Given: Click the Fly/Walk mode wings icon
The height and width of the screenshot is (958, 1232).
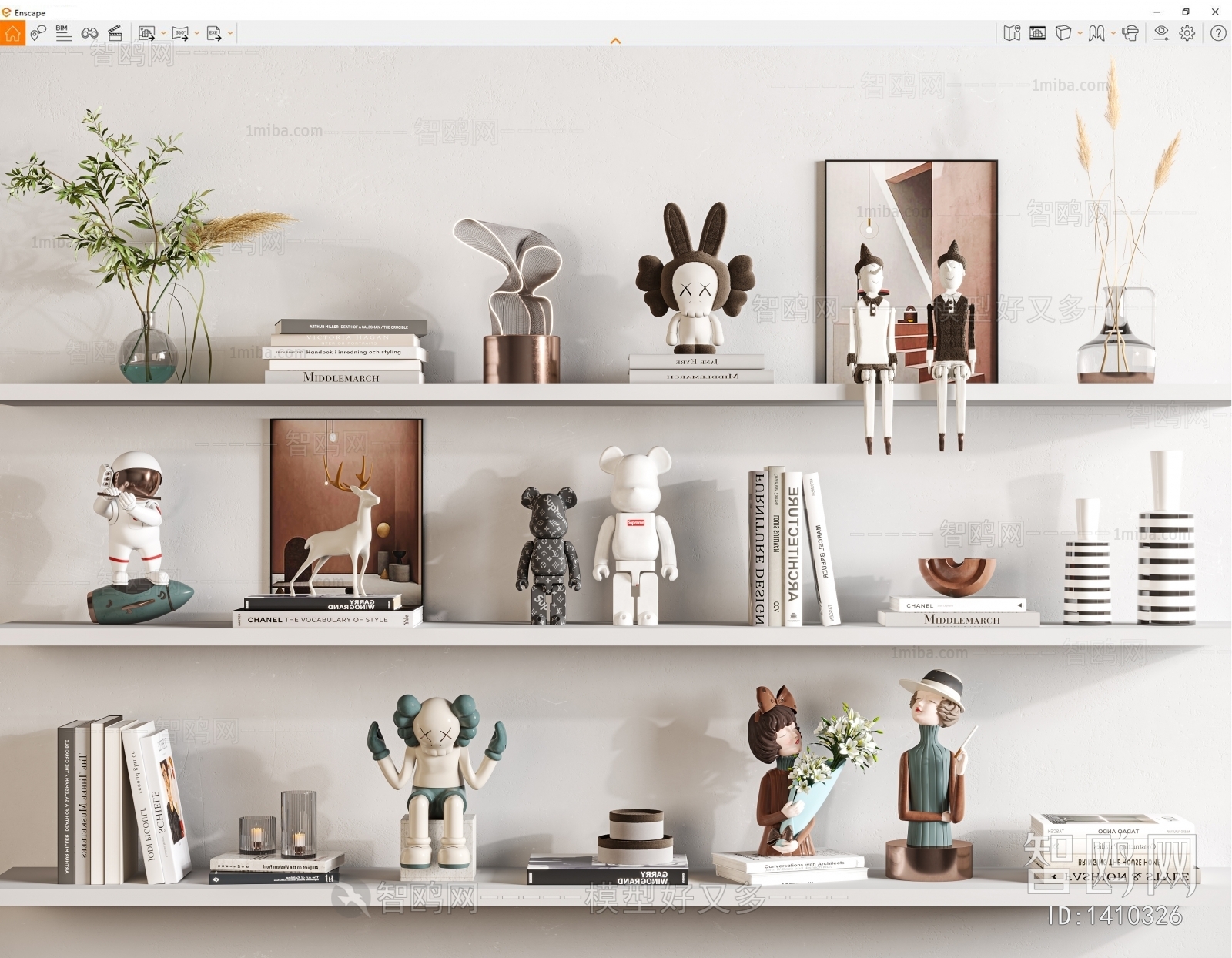Looking at the screenshot, I should tap(1096, 33).
